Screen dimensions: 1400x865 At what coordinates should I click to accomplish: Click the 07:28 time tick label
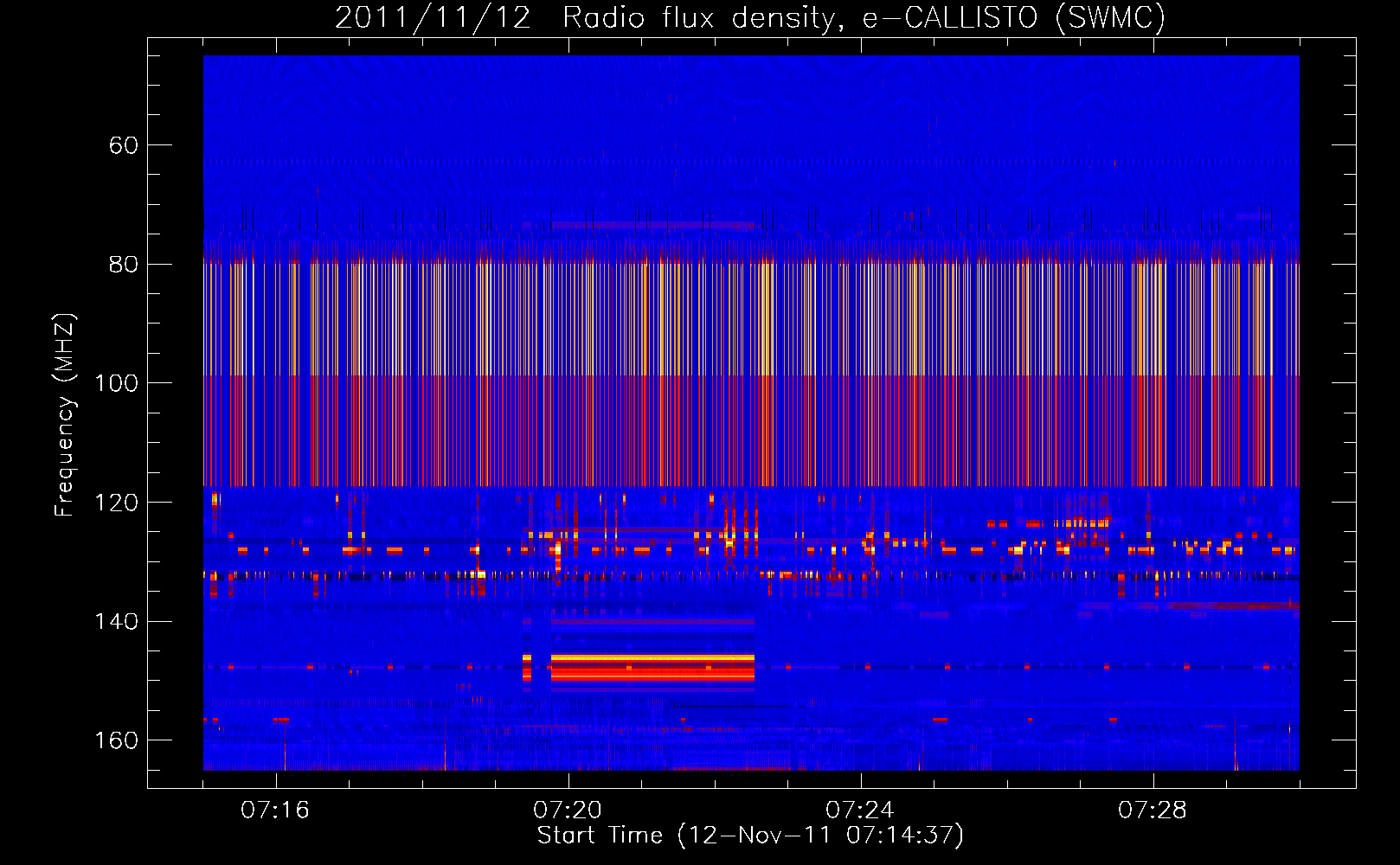tap(1153, 811)
